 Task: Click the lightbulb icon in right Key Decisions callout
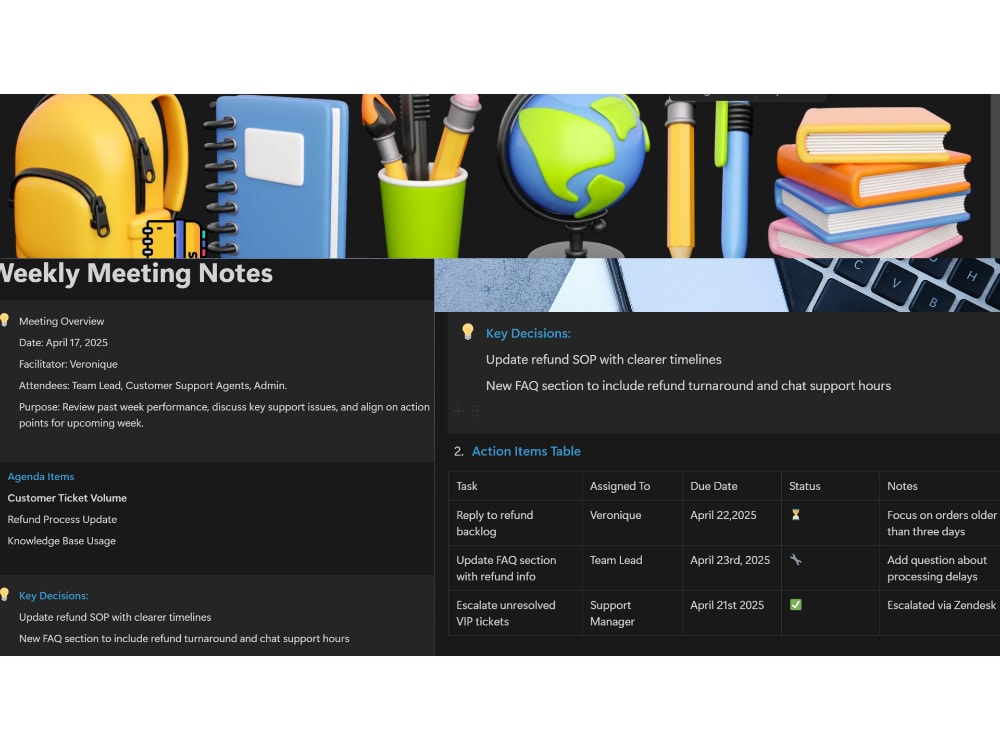coord(467,332)
